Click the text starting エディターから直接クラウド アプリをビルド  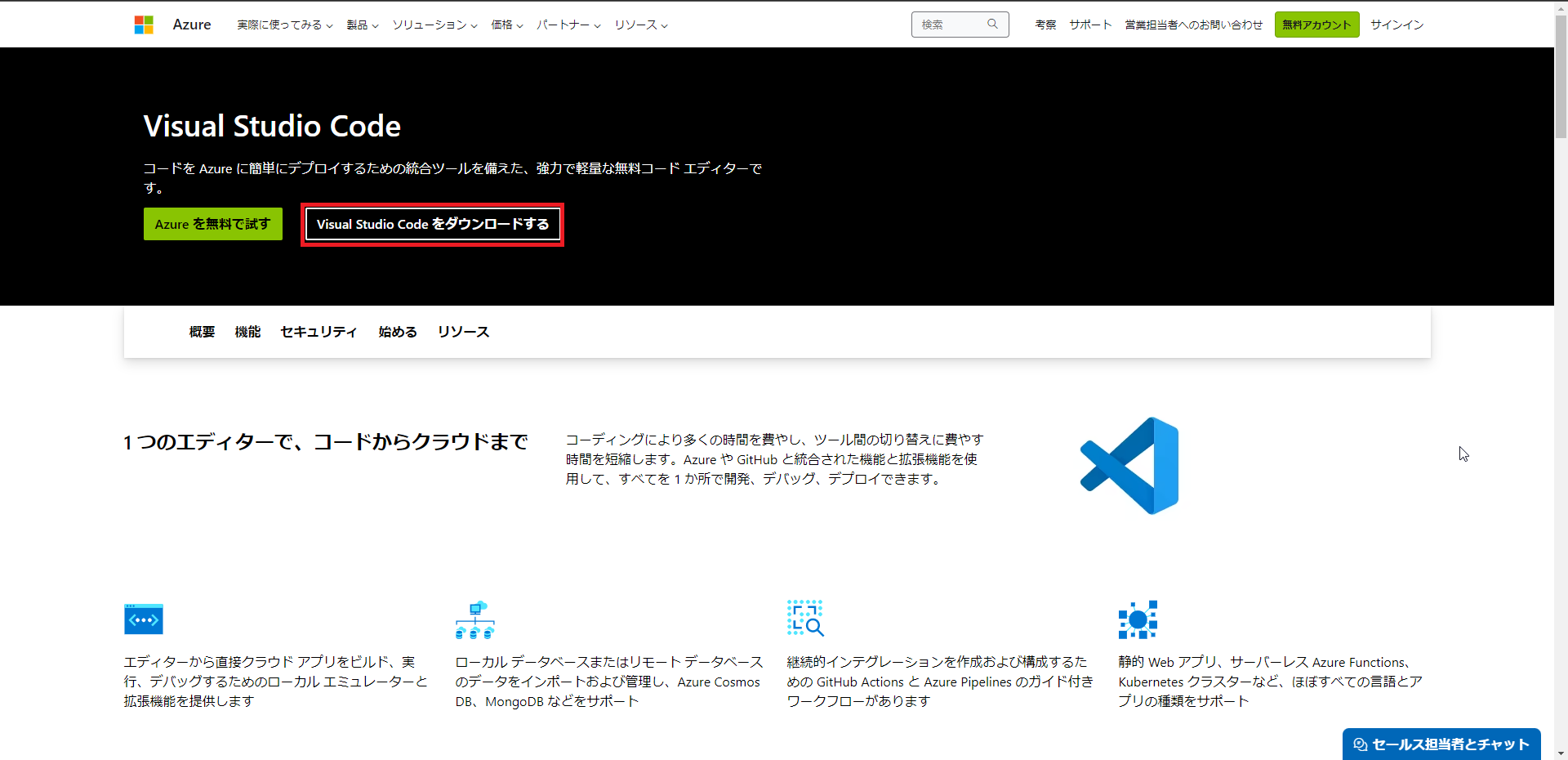276,682
